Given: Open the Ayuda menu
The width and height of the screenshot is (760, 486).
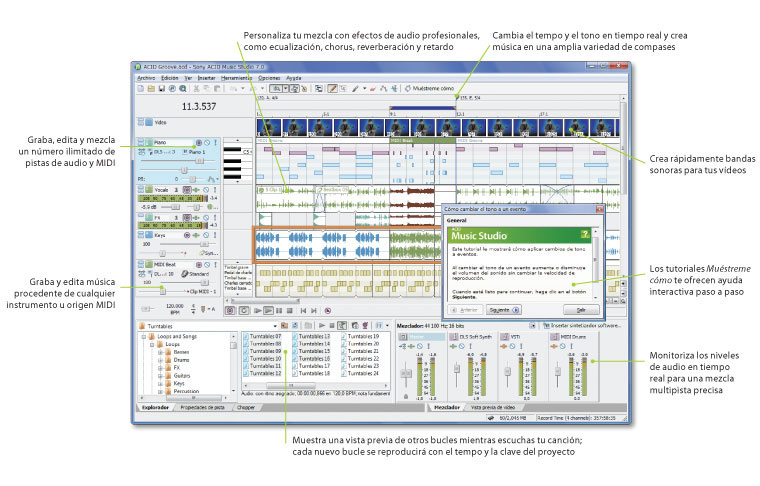Looking at the screenshot, I should pyautogui.click(x=294, y=78).
